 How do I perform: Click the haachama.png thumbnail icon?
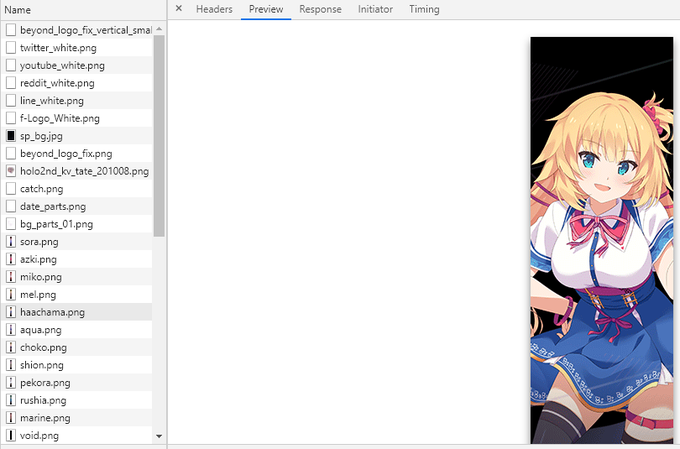pyautogui.click(x=11, y=312)
